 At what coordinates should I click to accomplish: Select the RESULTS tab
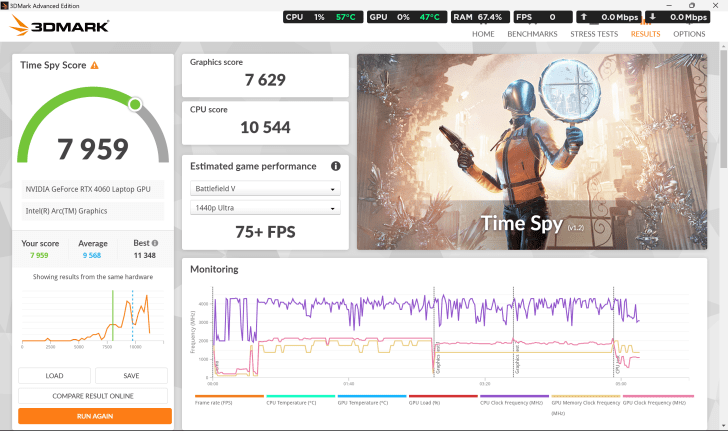[x=645, y=34]
